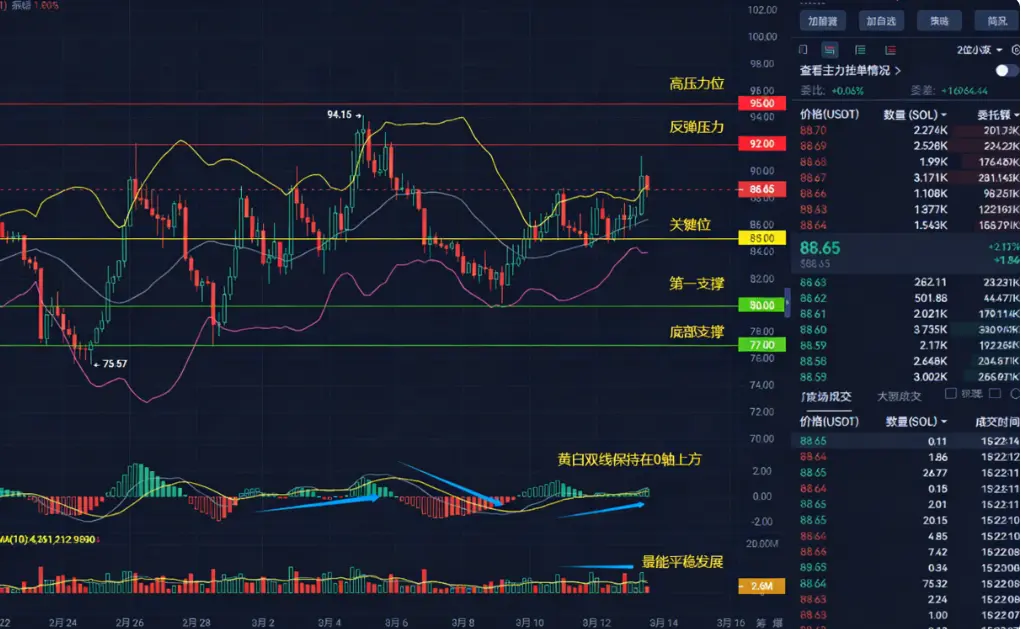This screenshot has height=629, width=1021.
Task: Click the trade row with quantity 0.11
Action: point(906,441)
